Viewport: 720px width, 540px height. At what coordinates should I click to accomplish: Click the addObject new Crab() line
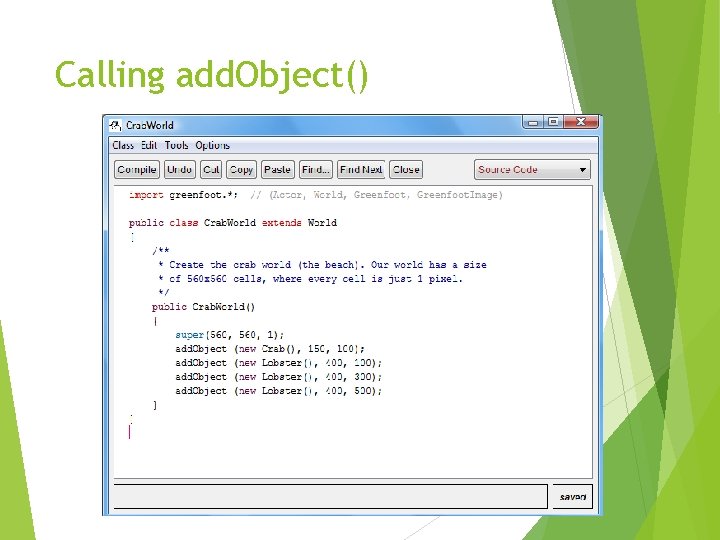click(x=270, y=349)
